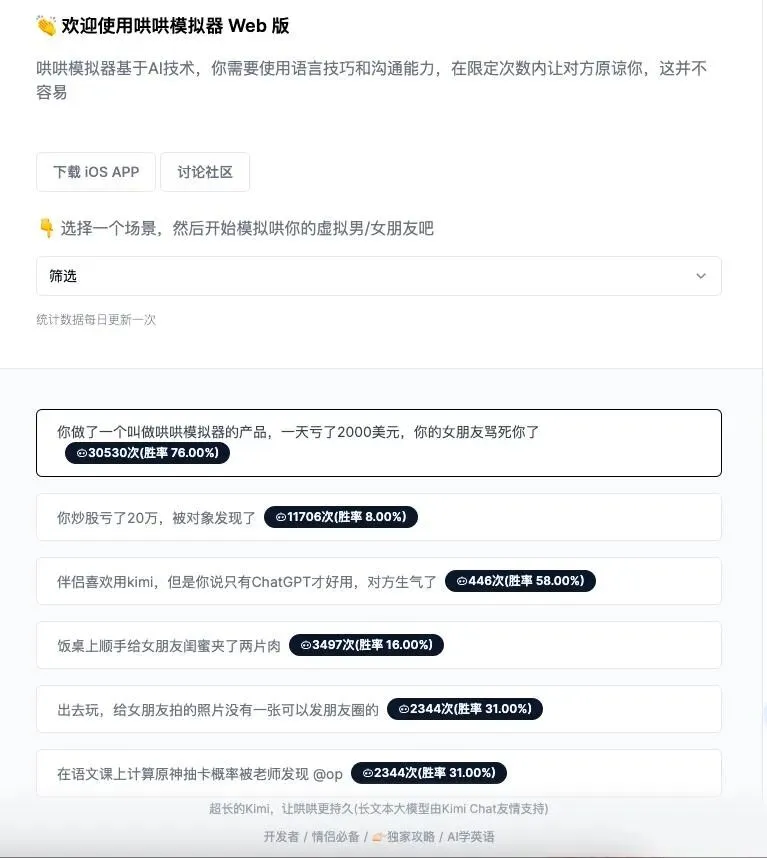
Task: Click the 2344次 badge on 原神 scenario
Action: point(429,773)
